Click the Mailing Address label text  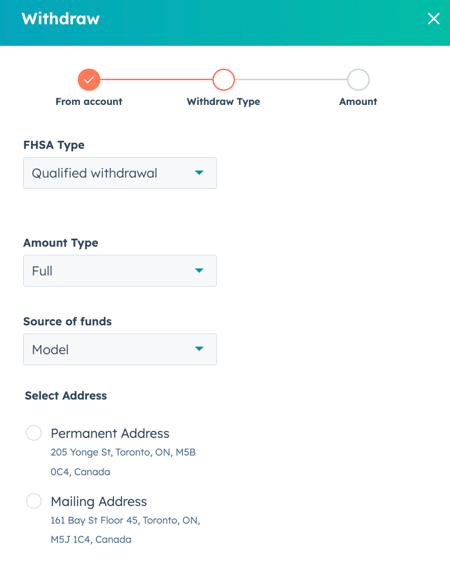point(99,502)
